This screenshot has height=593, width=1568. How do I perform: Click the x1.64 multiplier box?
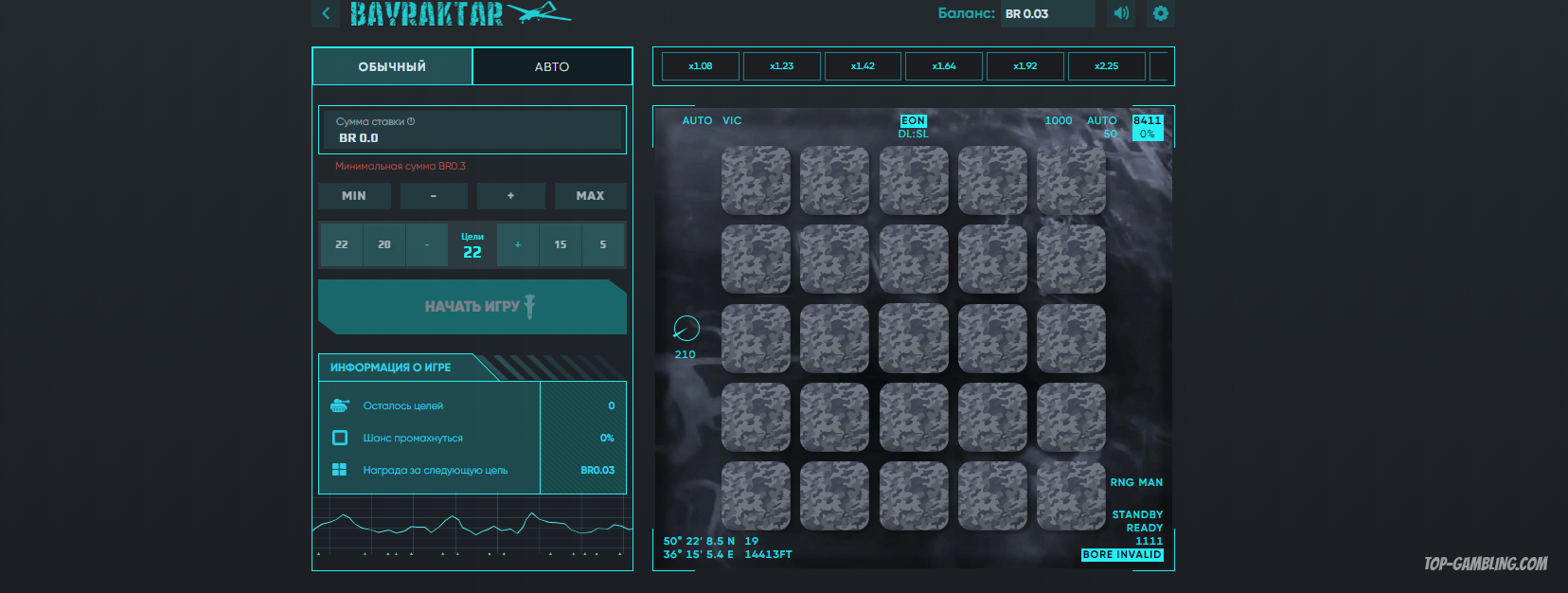(944, 66)
